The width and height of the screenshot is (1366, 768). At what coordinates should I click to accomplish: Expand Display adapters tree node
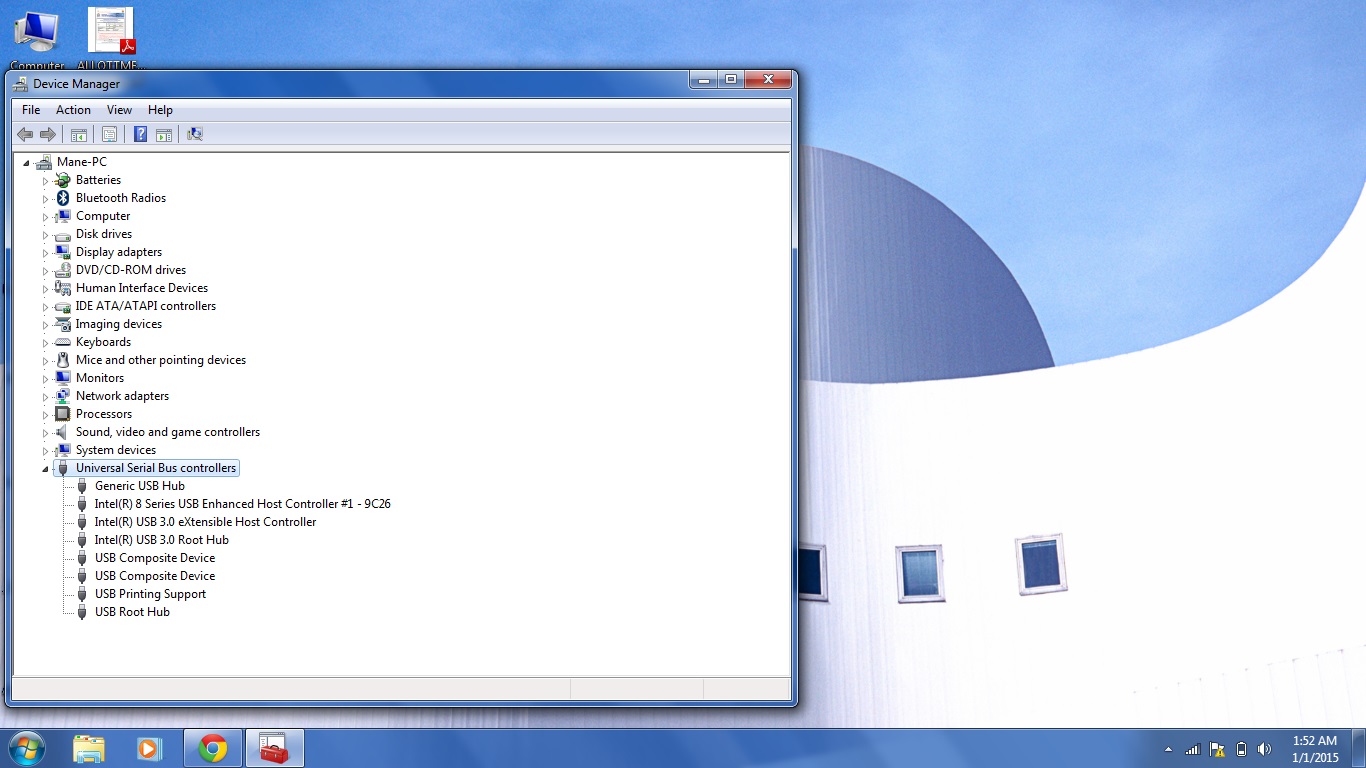click(45, 253)
